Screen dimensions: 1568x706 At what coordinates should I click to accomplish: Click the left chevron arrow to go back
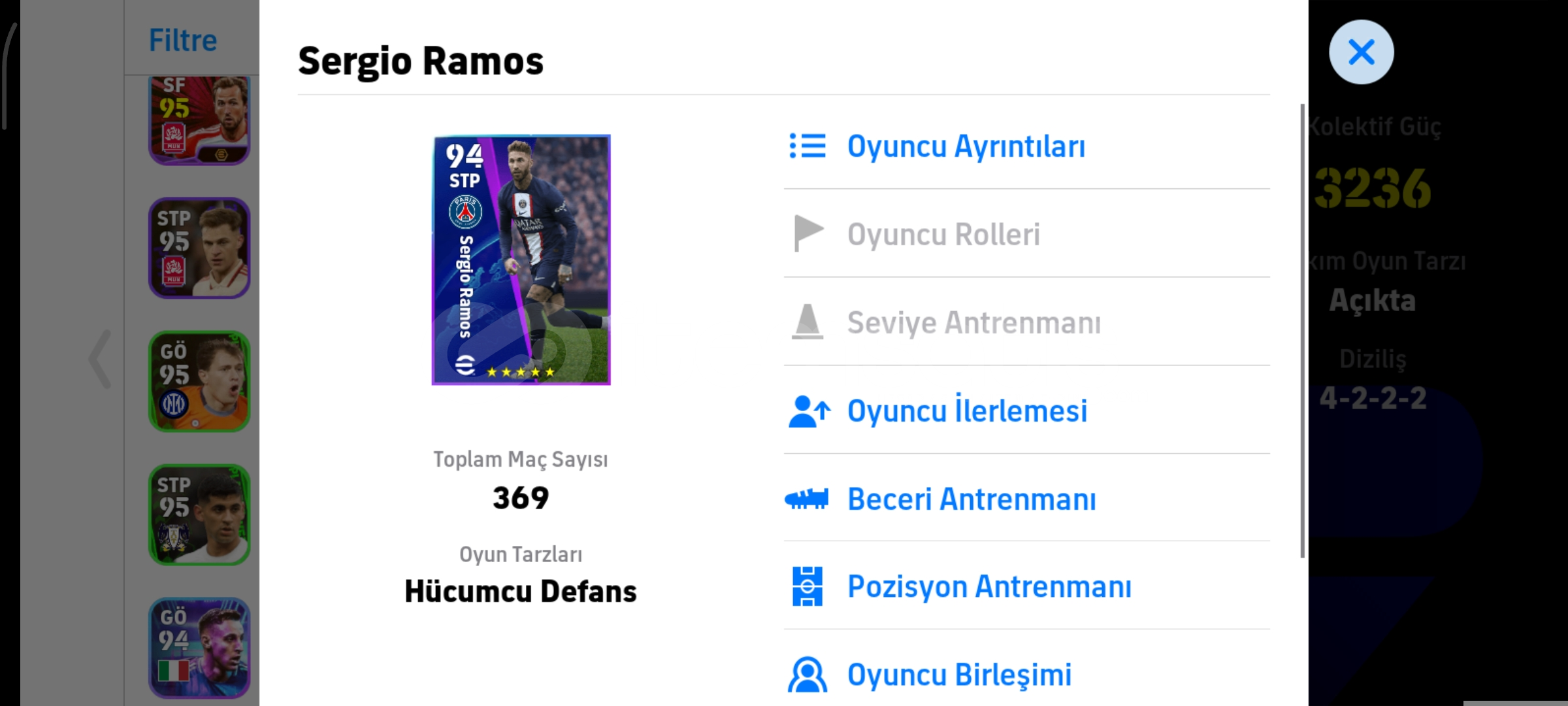pos(101,359)
